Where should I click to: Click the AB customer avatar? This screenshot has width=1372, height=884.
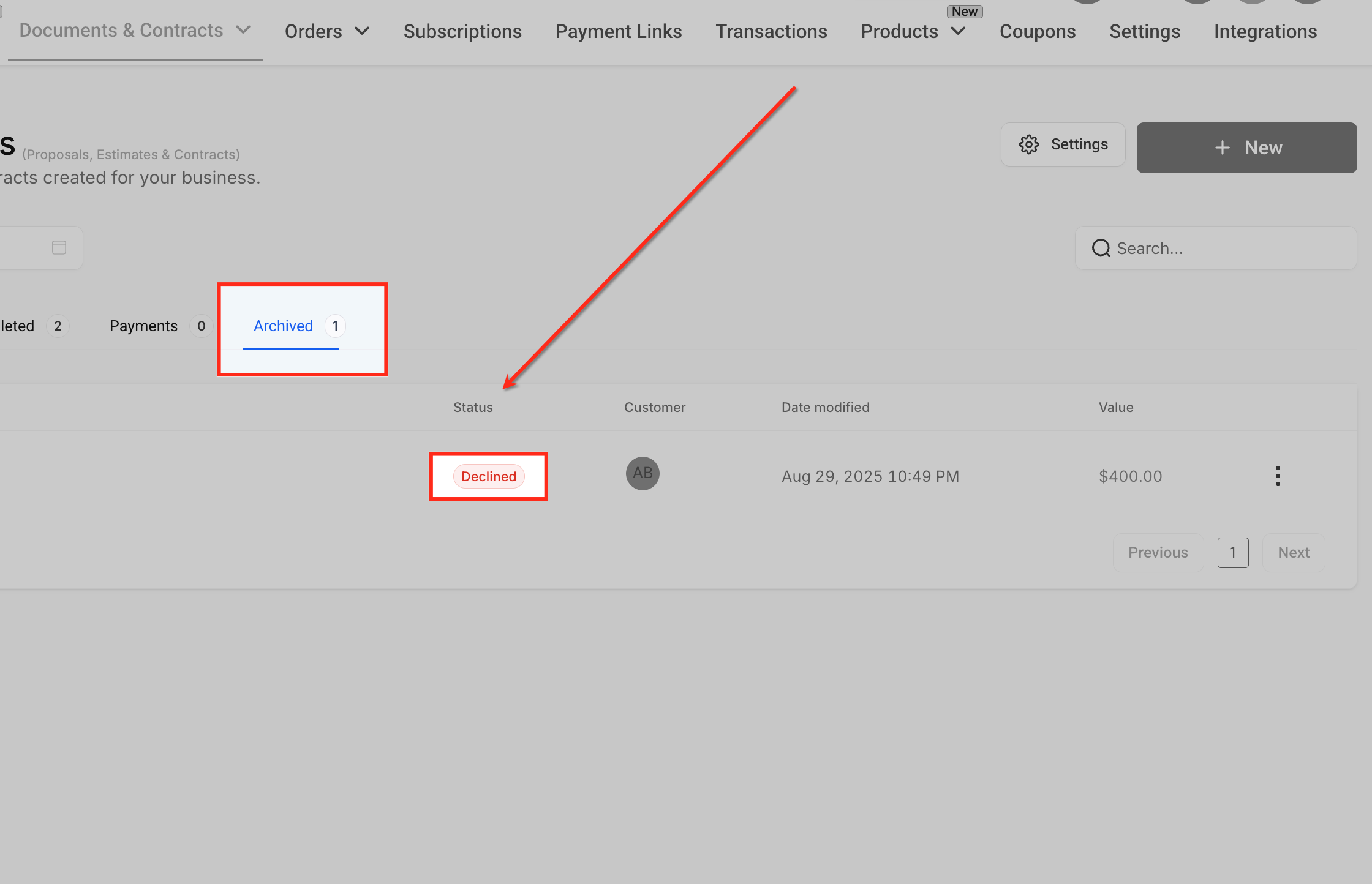click(x=643, y=473)
